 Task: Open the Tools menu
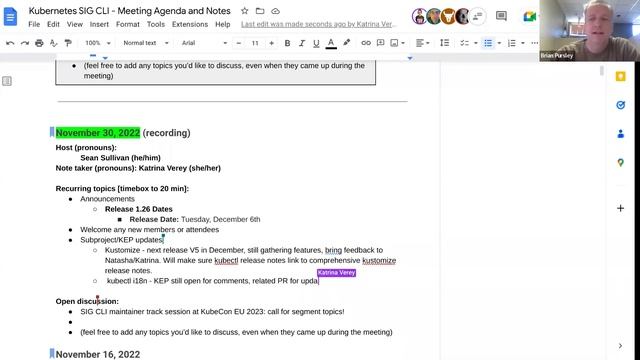pyautogui.click(x=156, y=24)
